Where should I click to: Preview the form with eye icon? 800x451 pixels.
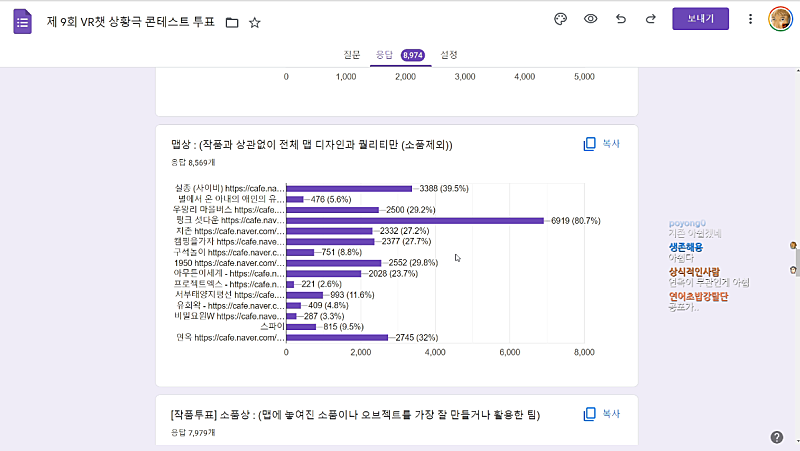(x=591, y=19)
